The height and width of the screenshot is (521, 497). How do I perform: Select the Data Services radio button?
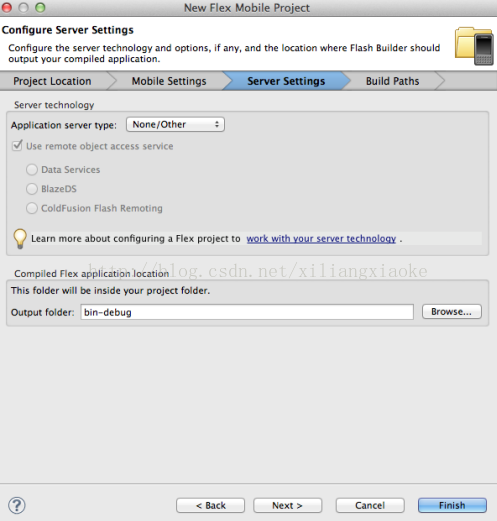32,170
